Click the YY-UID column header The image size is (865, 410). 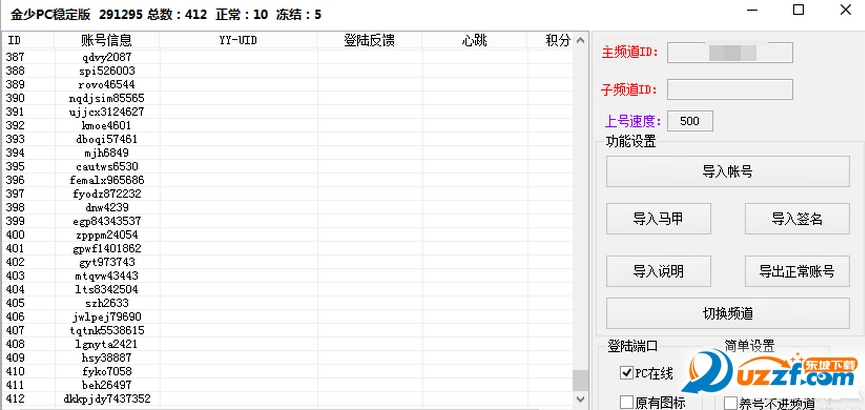[238, 40]
